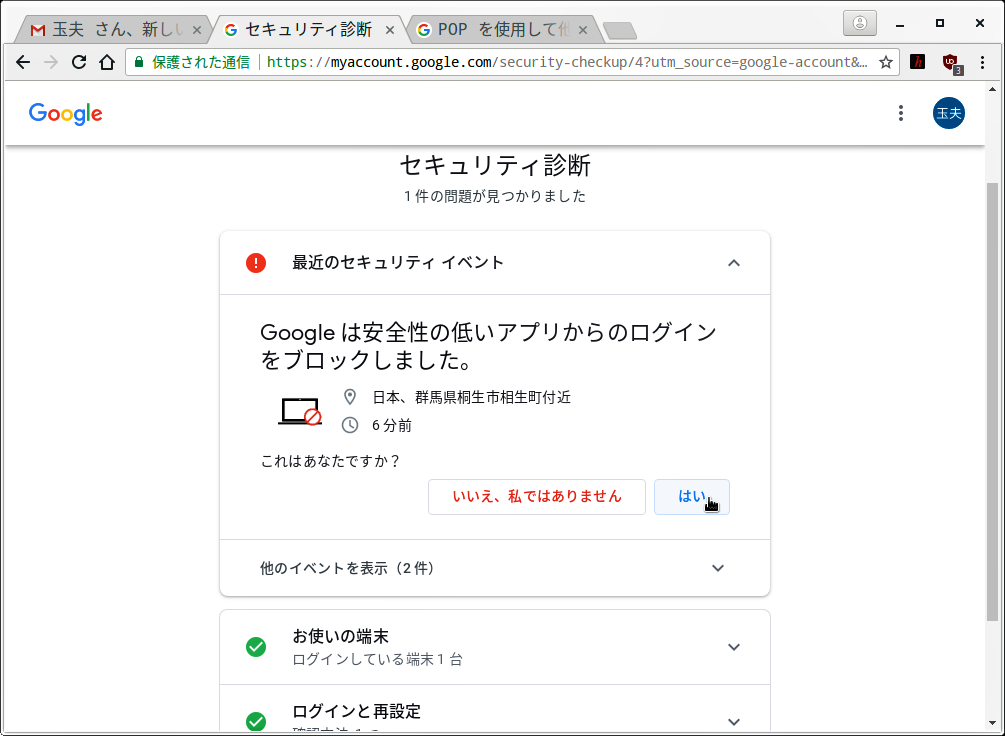This screenshot has height=736, width=1005.
Task: Expand 他のイベントを表示（2 件）
Action: [x=494, y=568]
